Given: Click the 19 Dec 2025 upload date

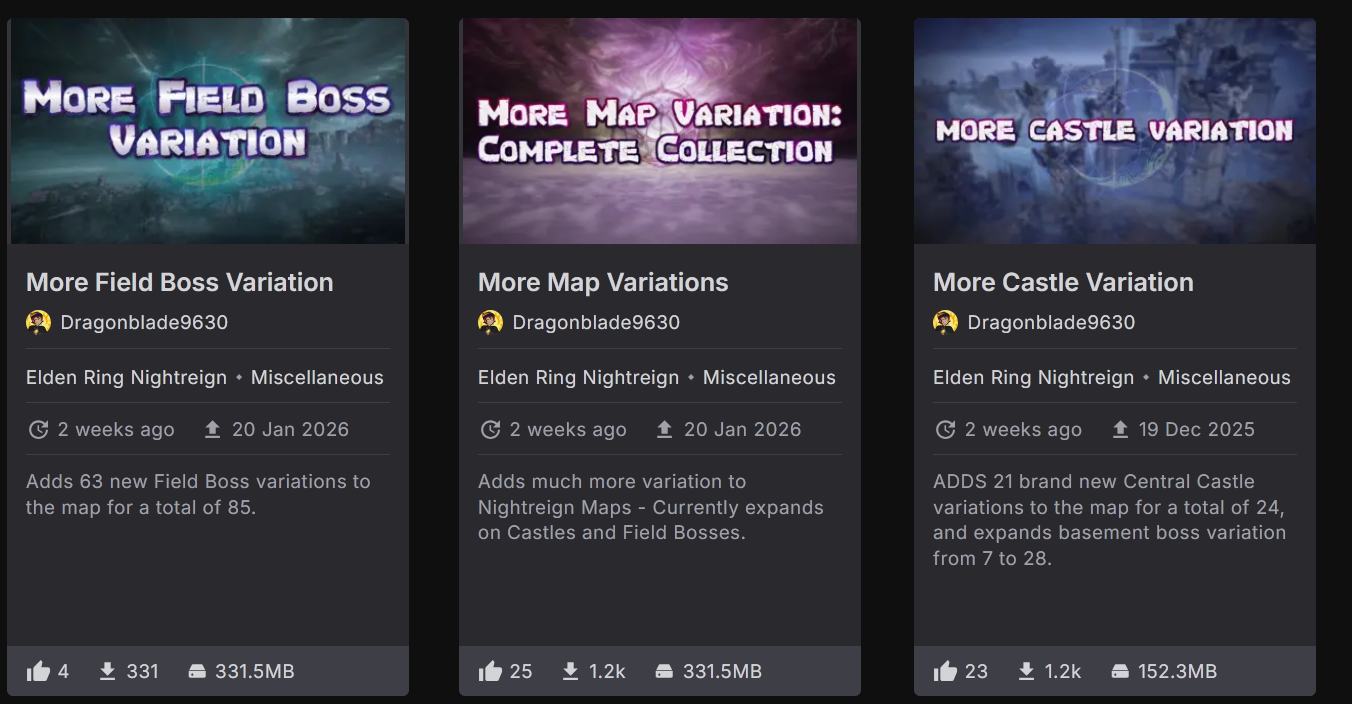Looking at the screenshot, I should (x=1196, y=429).
